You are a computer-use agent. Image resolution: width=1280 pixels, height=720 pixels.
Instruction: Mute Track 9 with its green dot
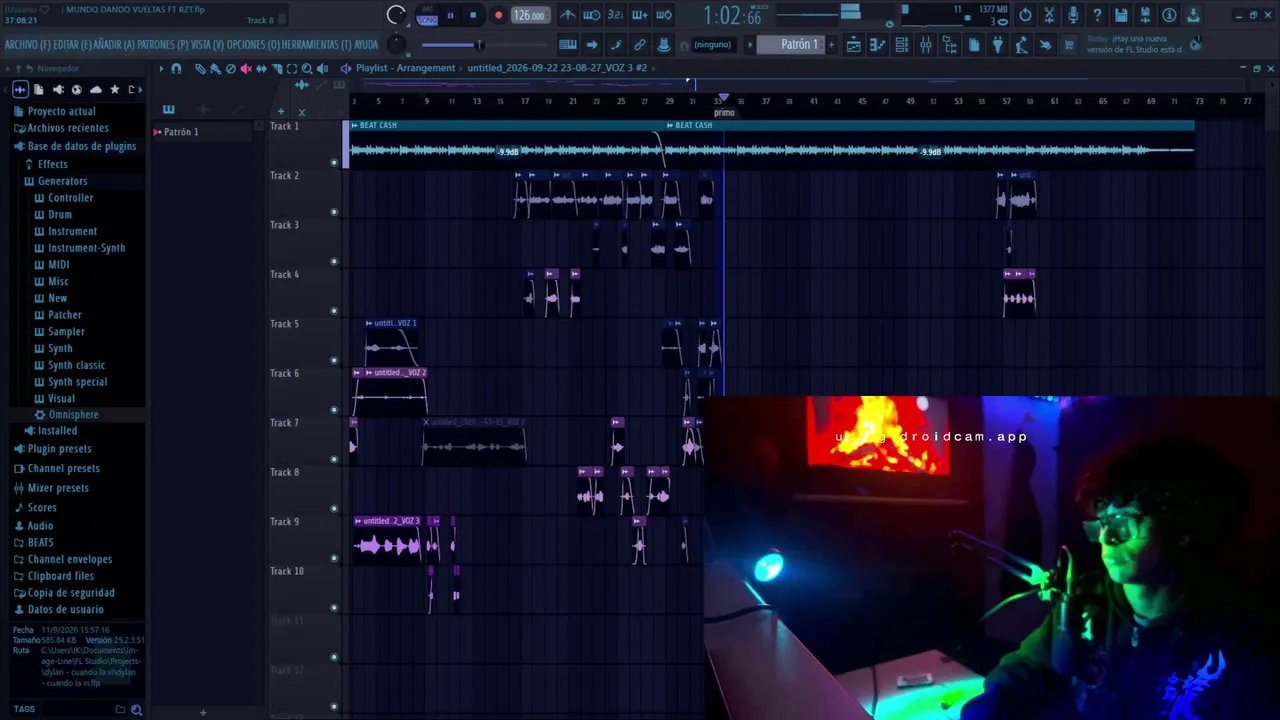[x=334, y=558]
